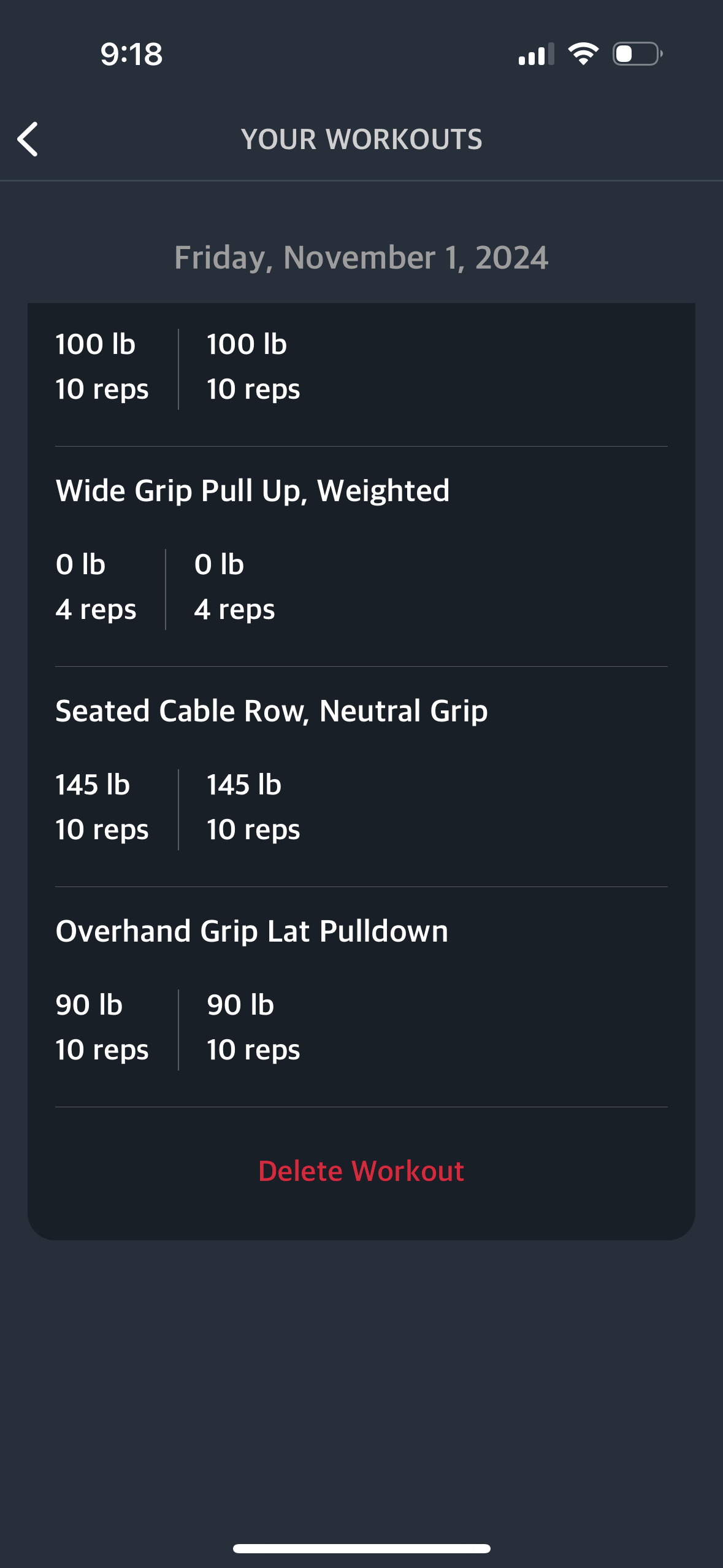Select second 90 lb Lat Pulldown set
The image size is (723, 1568).
pos(253,1028)
